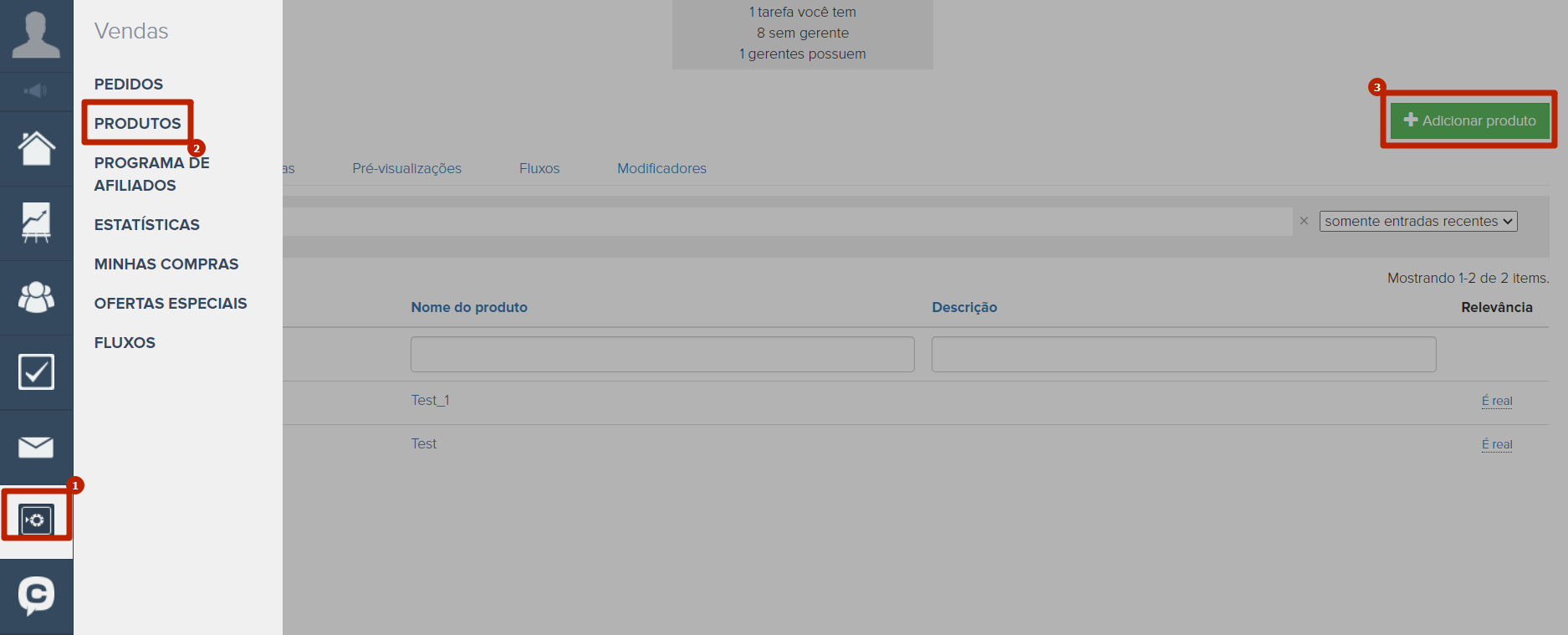Open Pedidos in the Vendas menu
This screenshot has width=1568, height=635.
coord(129,84)
